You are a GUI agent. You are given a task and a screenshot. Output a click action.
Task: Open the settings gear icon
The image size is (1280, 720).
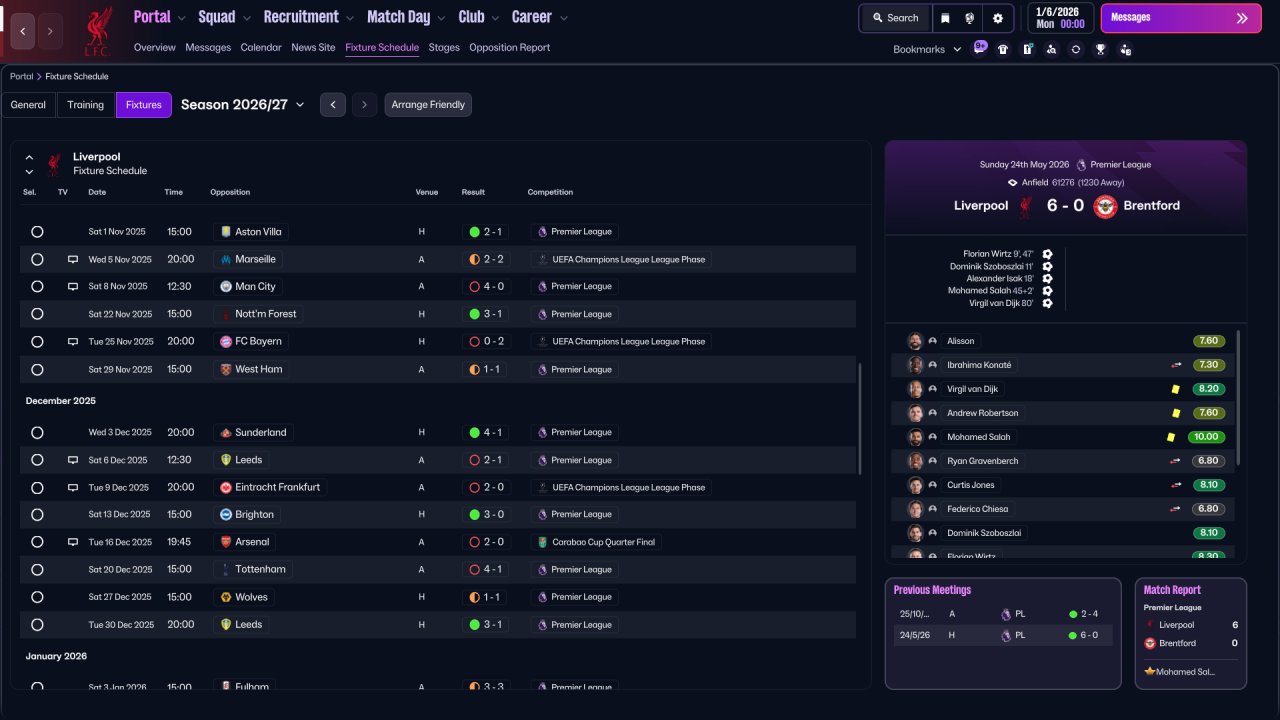(997, 18)
